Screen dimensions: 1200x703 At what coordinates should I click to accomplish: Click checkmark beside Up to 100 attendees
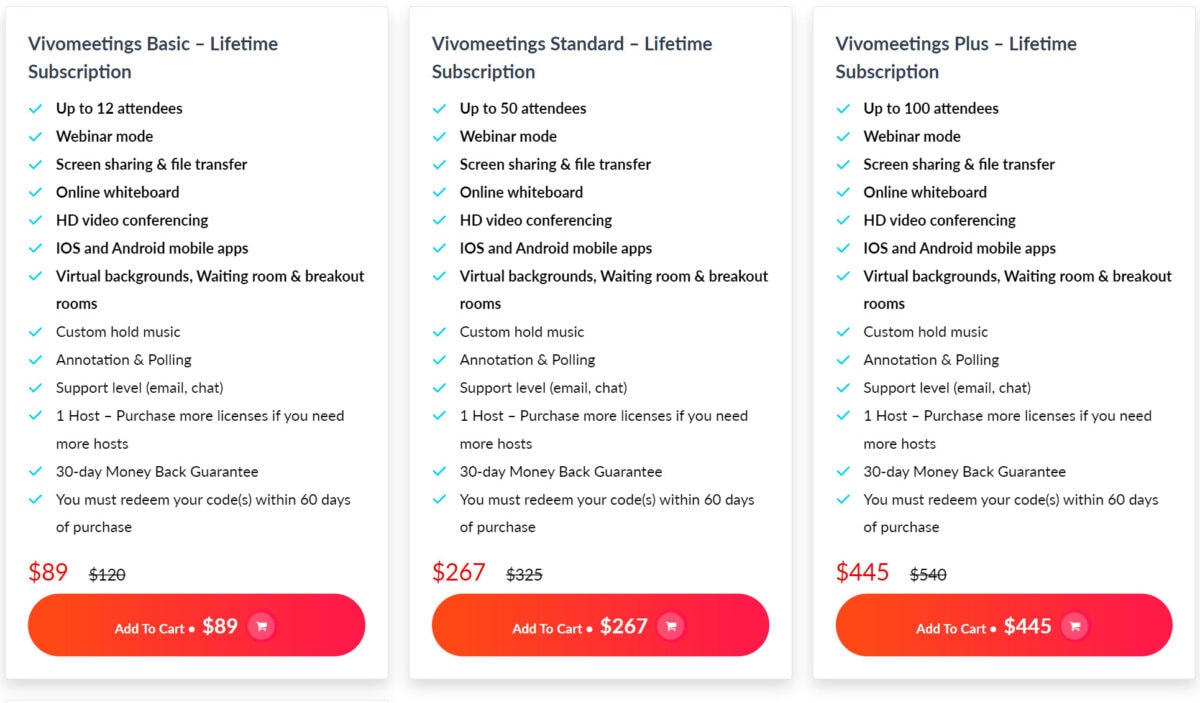843,108
